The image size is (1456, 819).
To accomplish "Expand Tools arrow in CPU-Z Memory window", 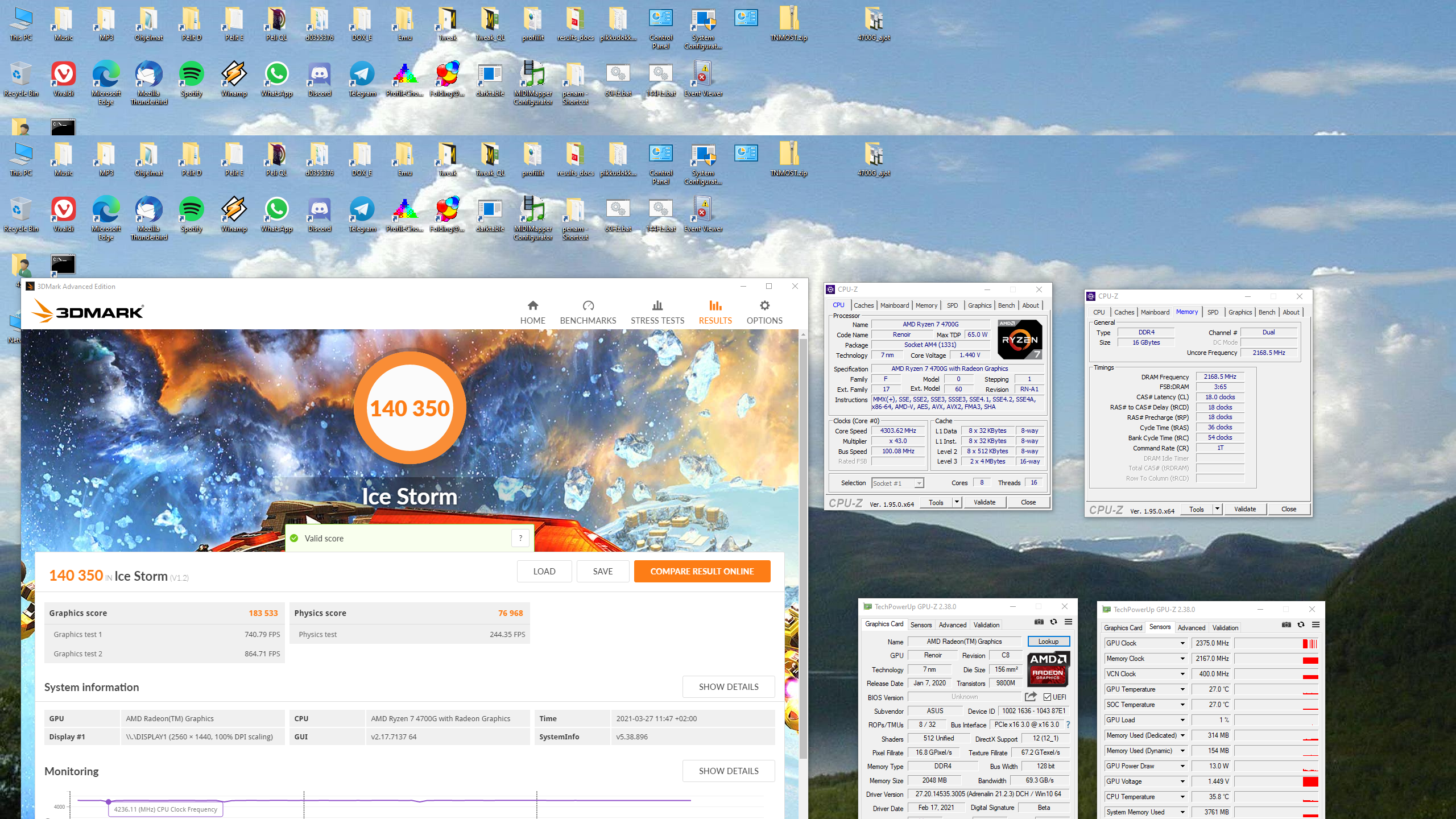I will coord(1217,509).
